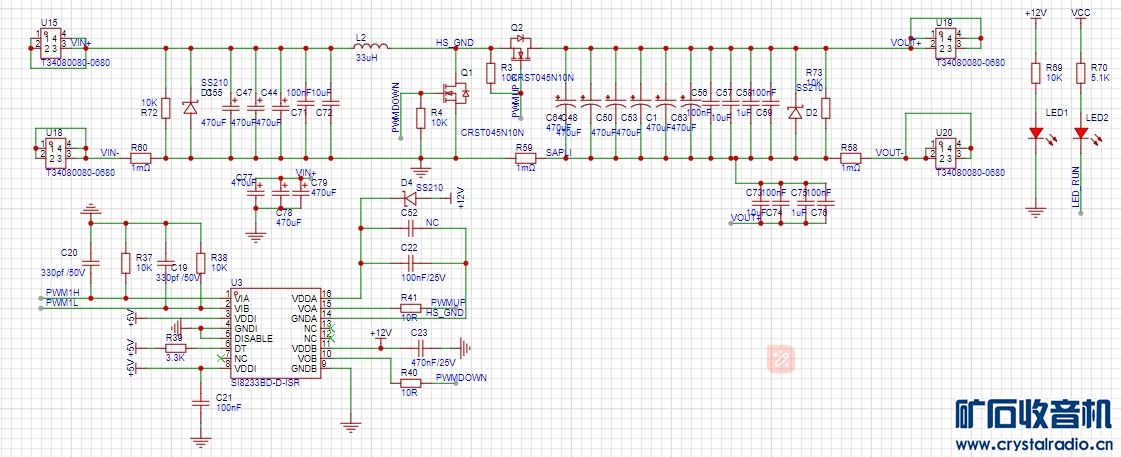This screenshot has width=1121, height=457.
Task: Click the C53 capacitor label
Action: coord(629,117)
